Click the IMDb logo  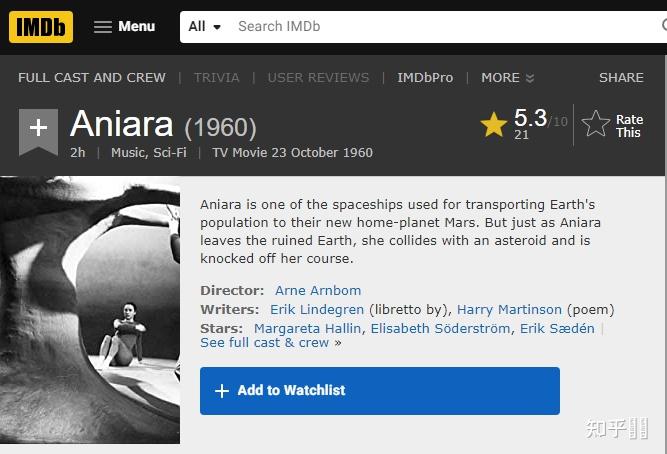pyautogui.click(x=41, y=26)
